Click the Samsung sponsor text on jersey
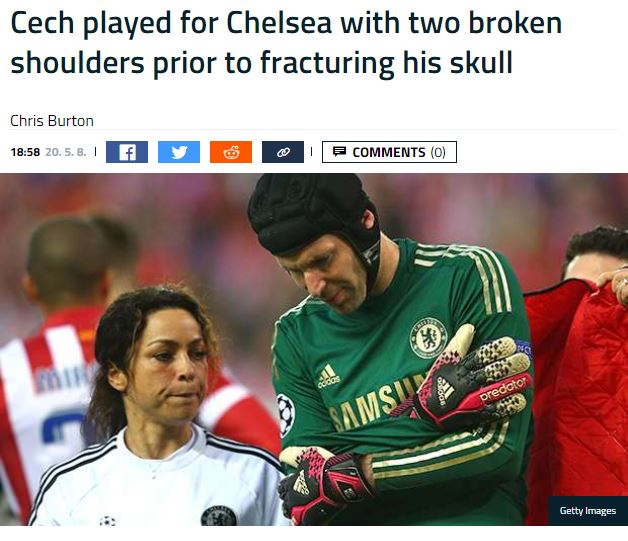Screen dimensions: 628x541 click(x=374, y=400)
